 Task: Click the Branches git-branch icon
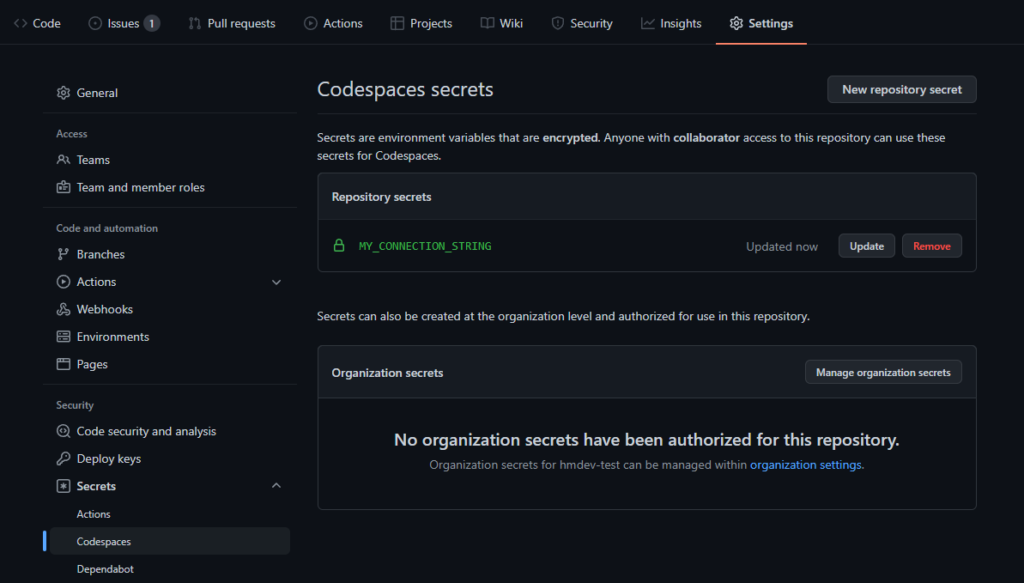pyautogui.click(x=63, y=255)
